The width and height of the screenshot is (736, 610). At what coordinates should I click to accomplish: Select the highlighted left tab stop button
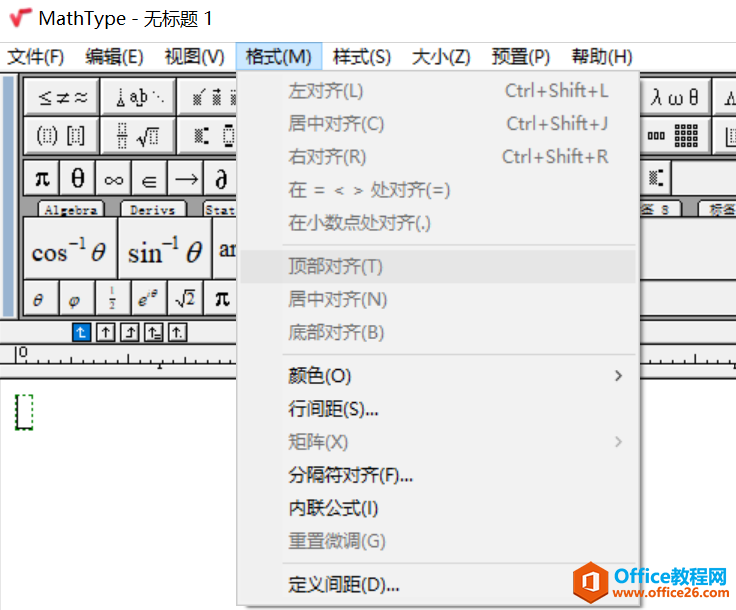point(81,333)
